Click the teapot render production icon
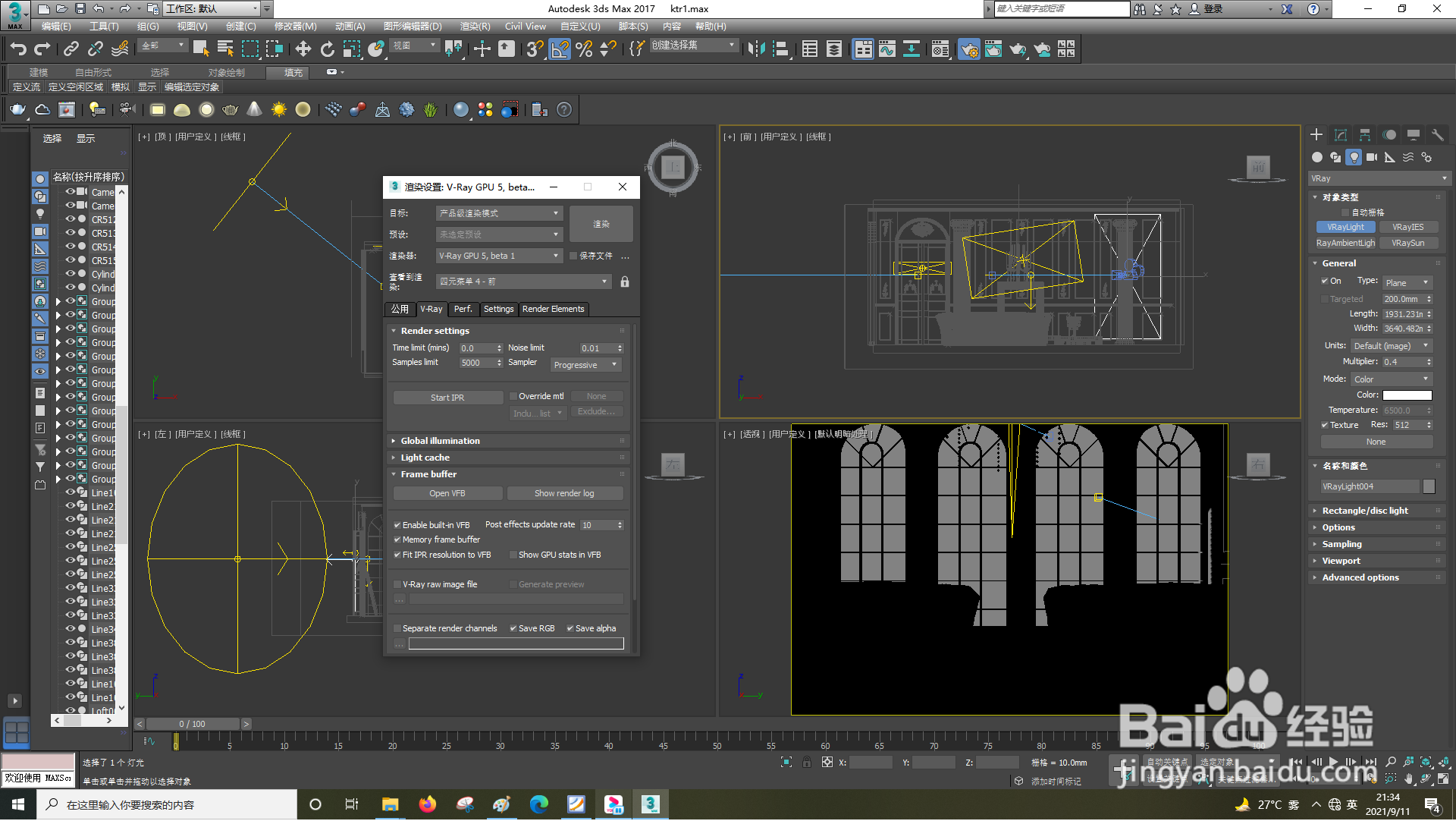This screenshot has height=821, width=1456. (1018, 49)
